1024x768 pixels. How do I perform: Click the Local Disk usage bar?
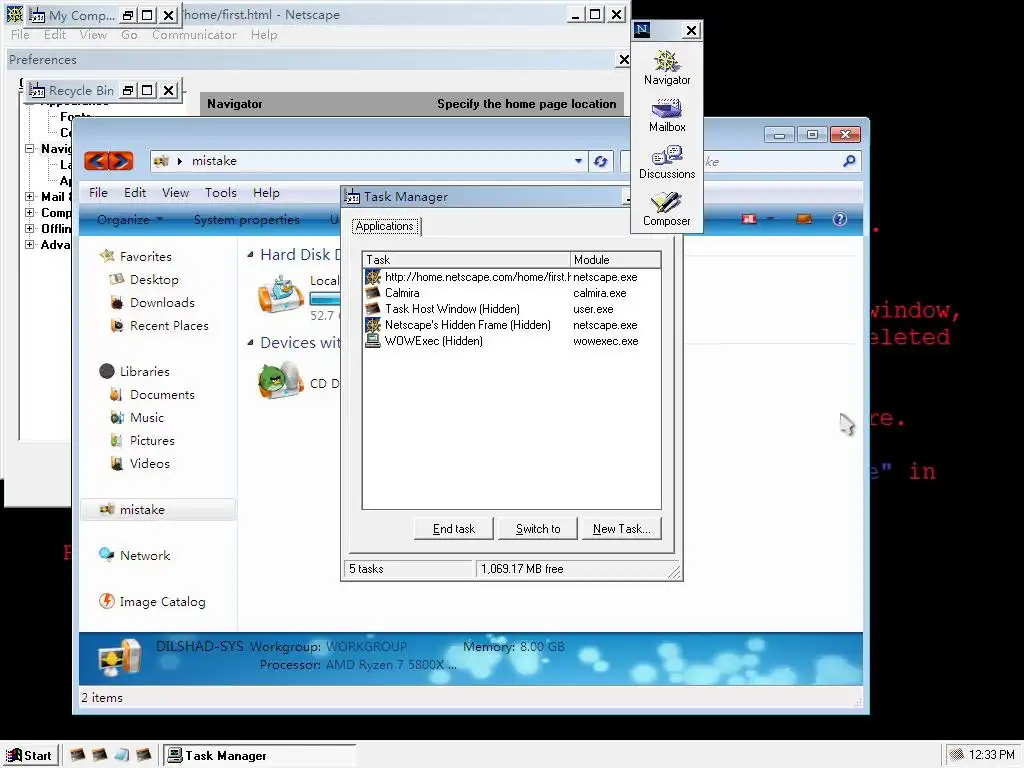point(325,299)
